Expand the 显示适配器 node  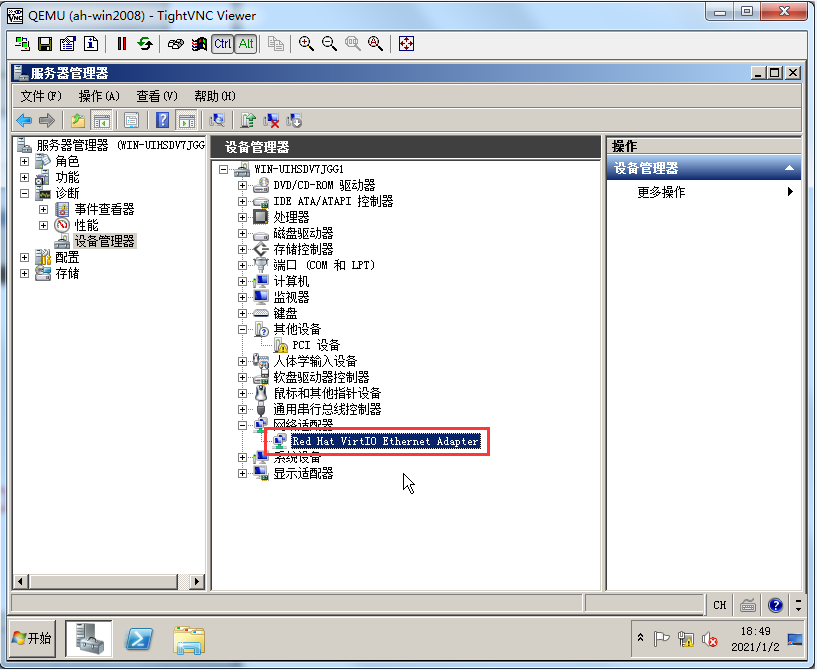[242, 473]
